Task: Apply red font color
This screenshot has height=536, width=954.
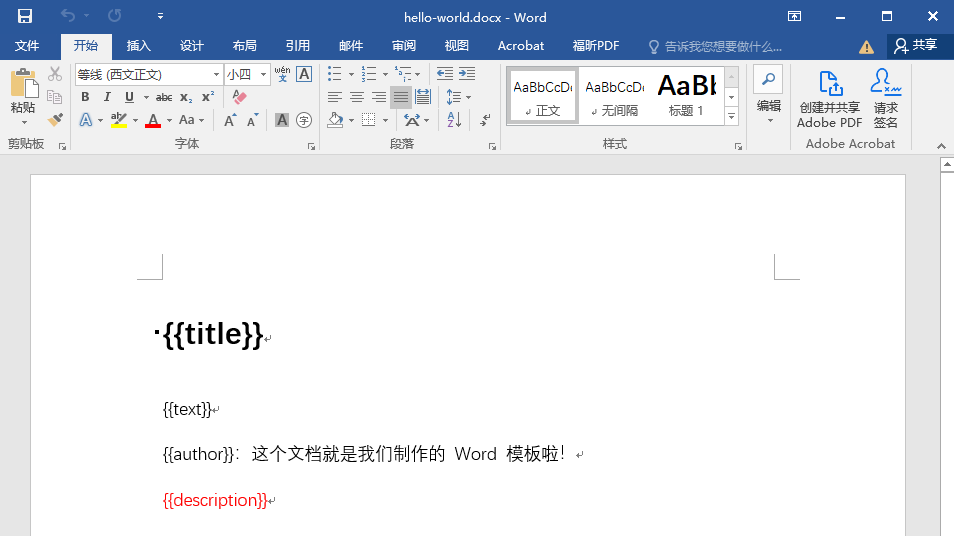Action: click(153, 120)
